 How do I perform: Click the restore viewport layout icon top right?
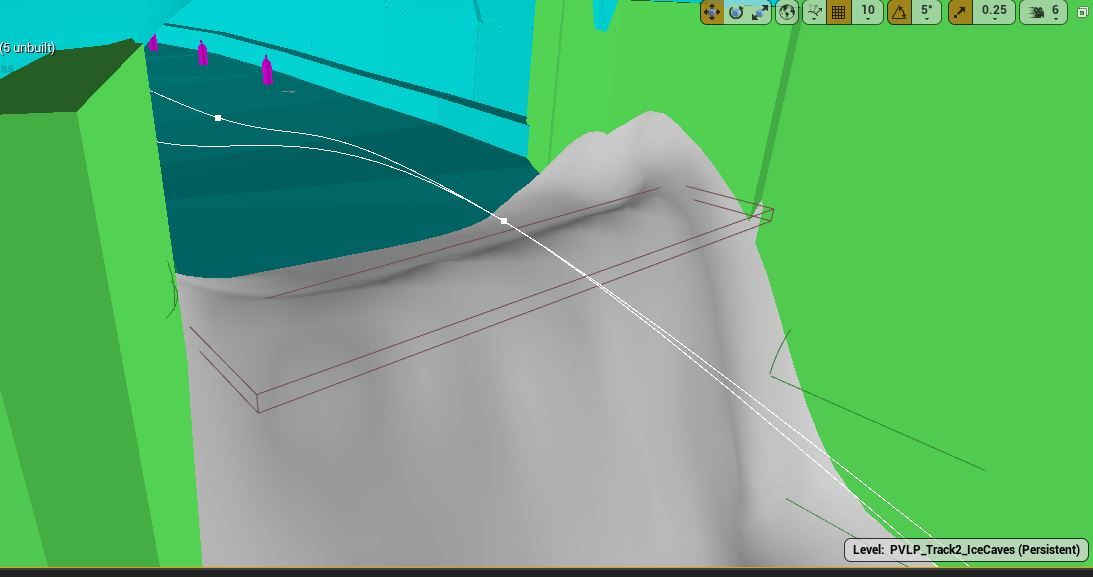tap(1080, 13)
